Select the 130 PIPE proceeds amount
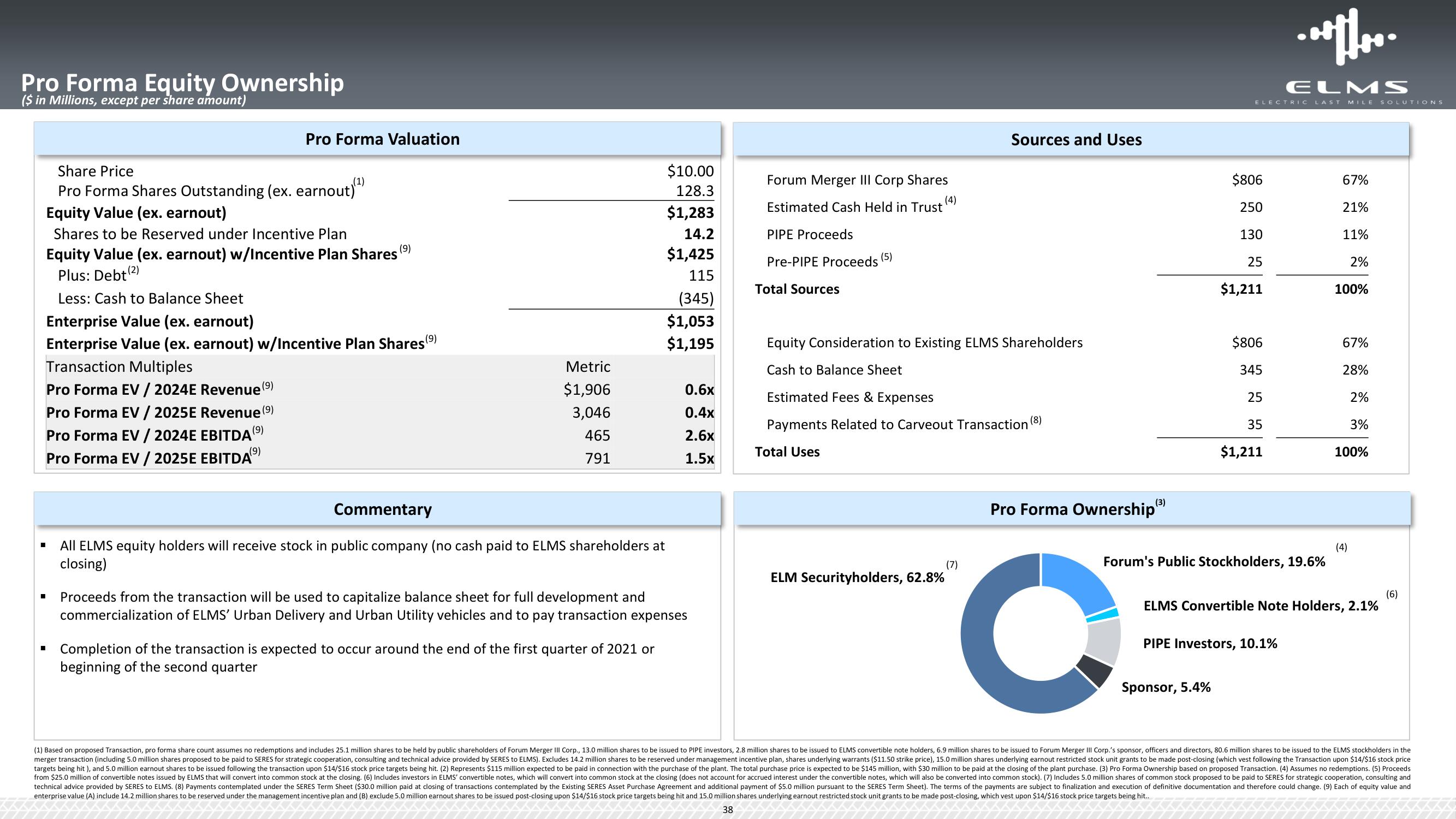Image resolution: width=1456 pixels, height=819 pixels. click(x=1251, y=235)
